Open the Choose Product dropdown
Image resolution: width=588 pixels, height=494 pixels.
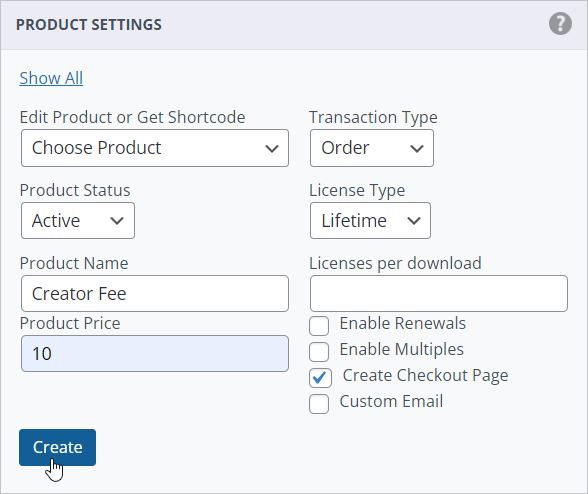click(x=155, y=148)
